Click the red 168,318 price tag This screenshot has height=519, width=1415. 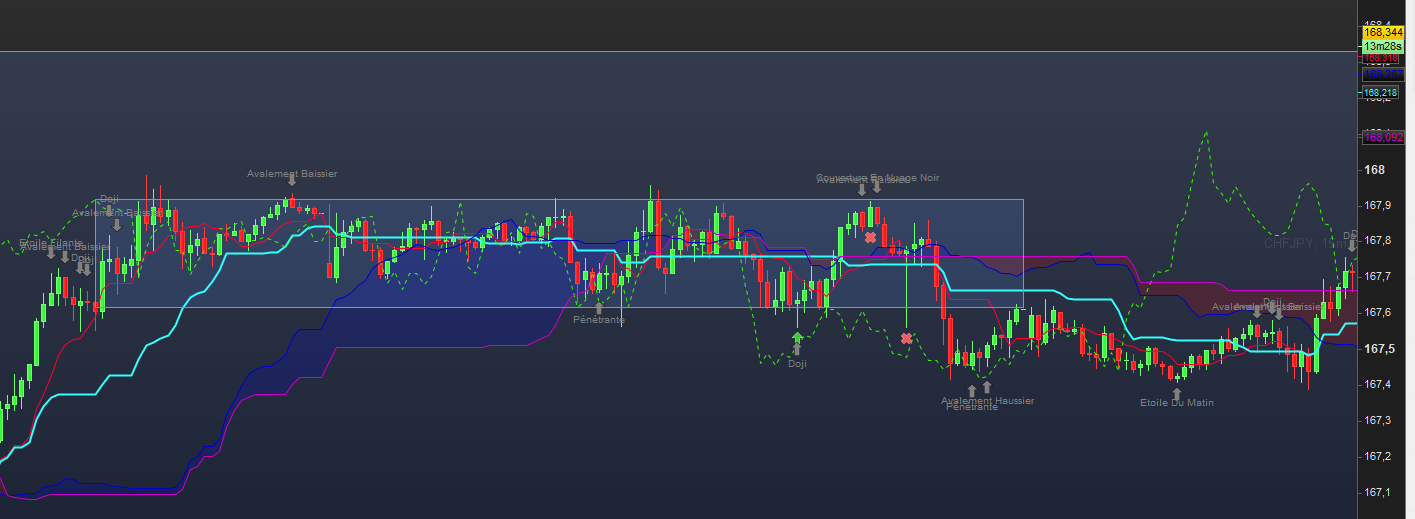coord(1383,59)
